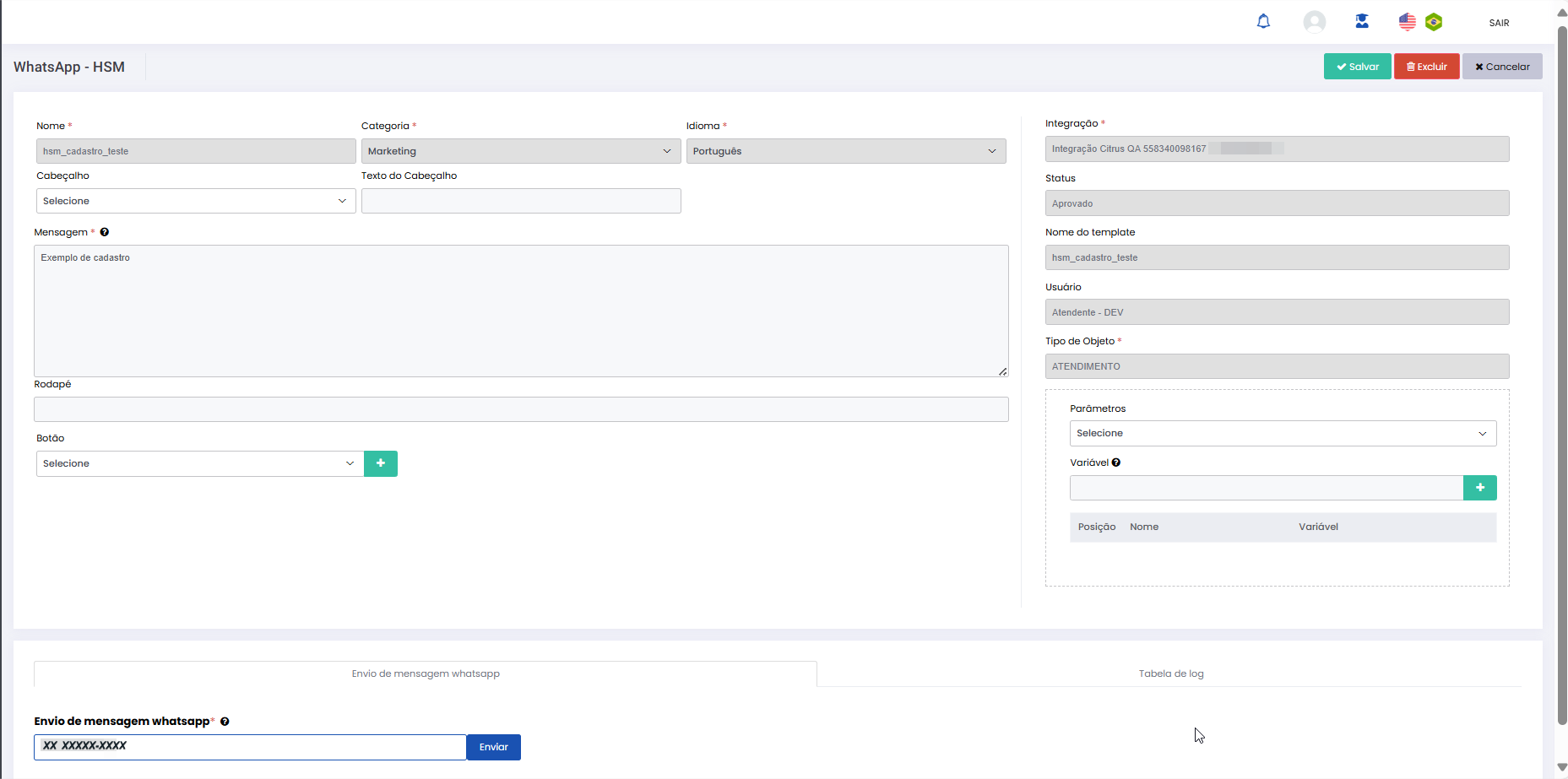Open the notifications bell icon

point(1263,22)
